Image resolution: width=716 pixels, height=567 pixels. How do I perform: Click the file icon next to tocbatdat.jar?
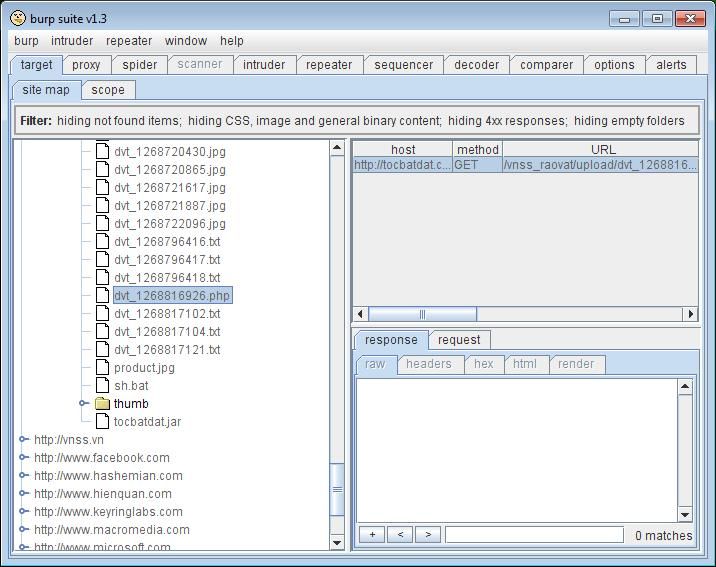coord(102,422)
